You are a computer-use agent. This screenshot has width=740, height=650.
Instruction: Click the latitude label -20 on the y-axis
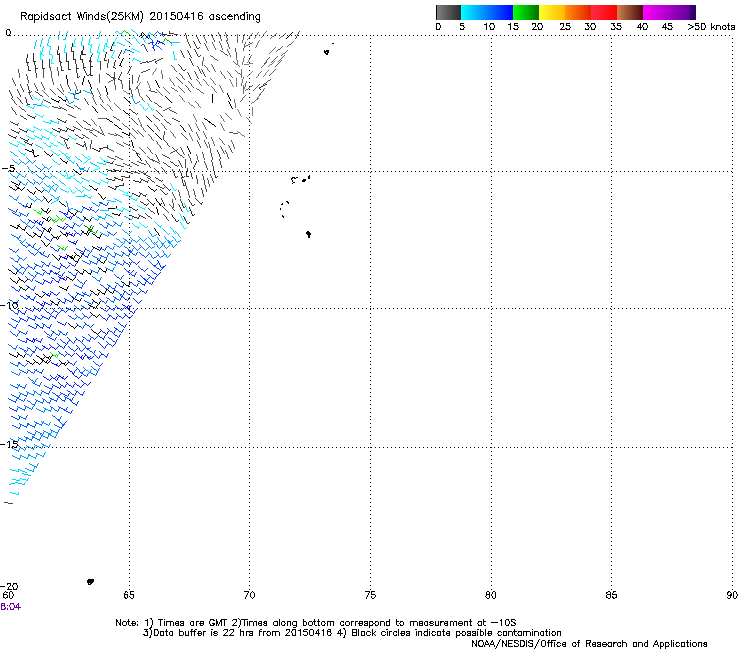[9, 586]
